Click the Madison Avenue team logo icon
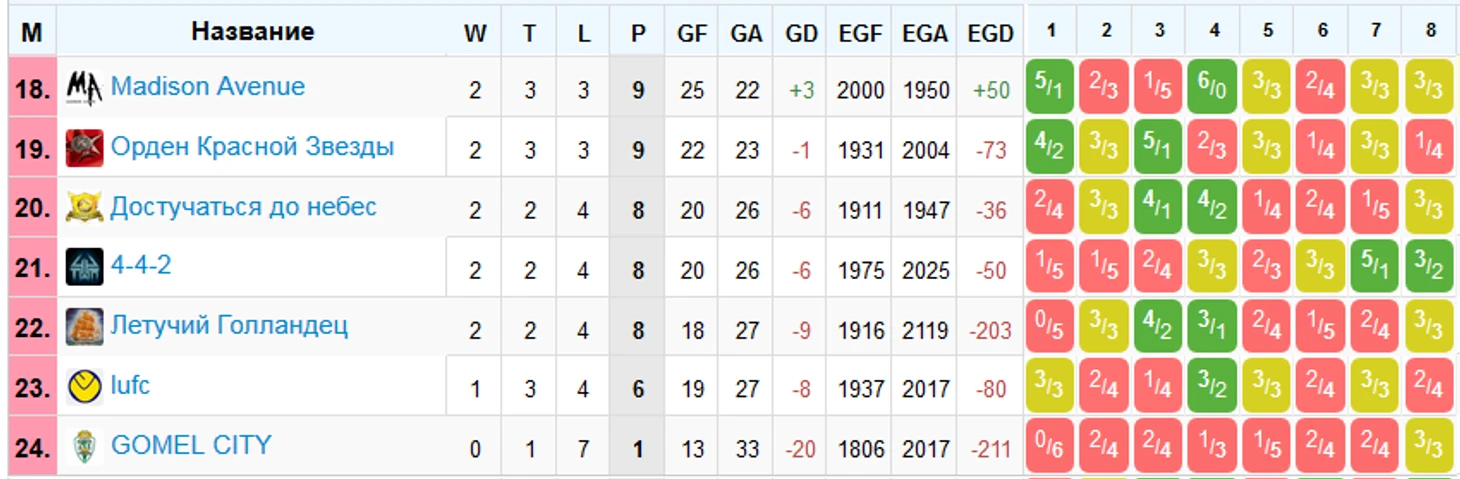 84,89
